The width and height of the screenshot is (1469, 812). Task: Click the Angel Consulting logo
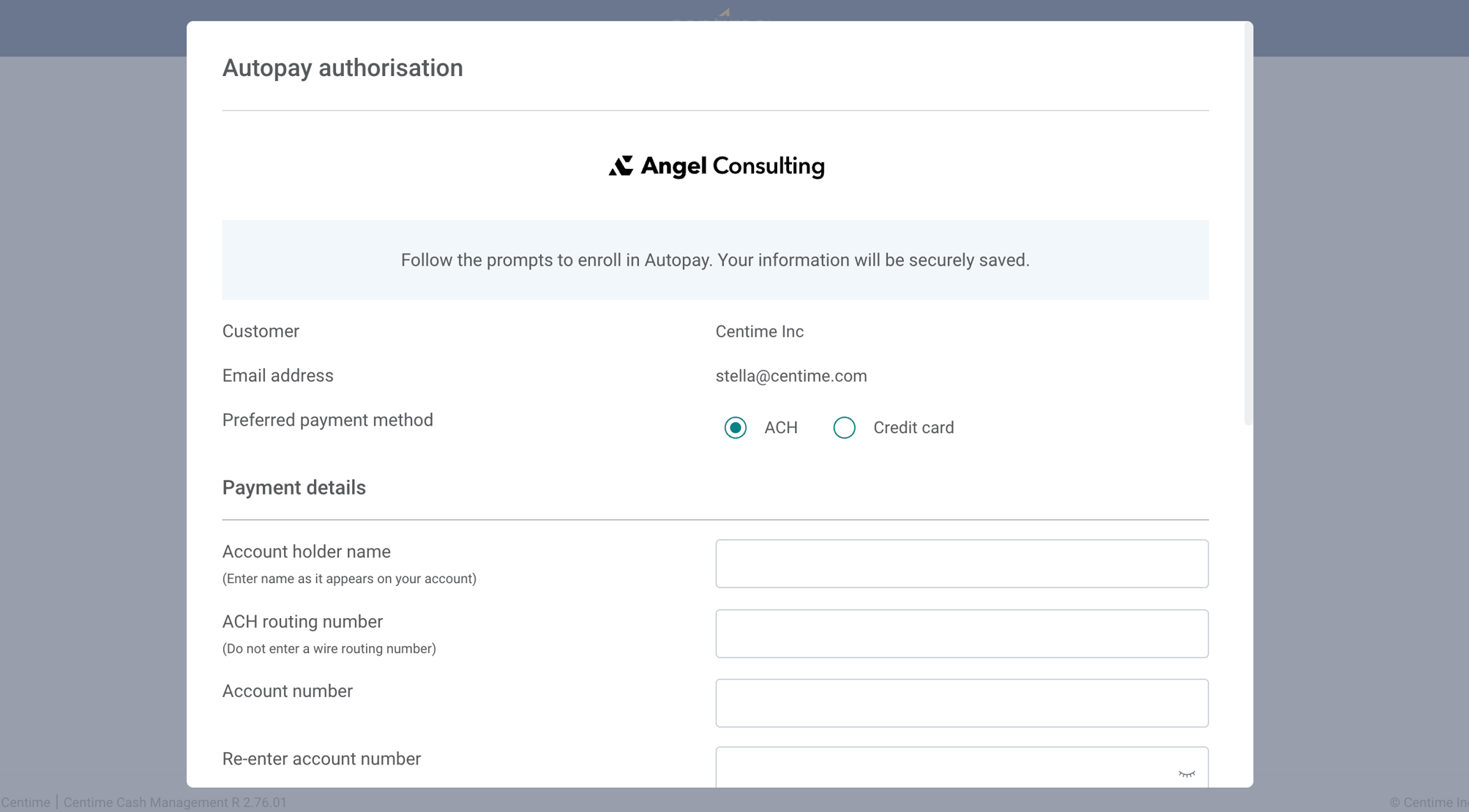(x=717, y=165)
